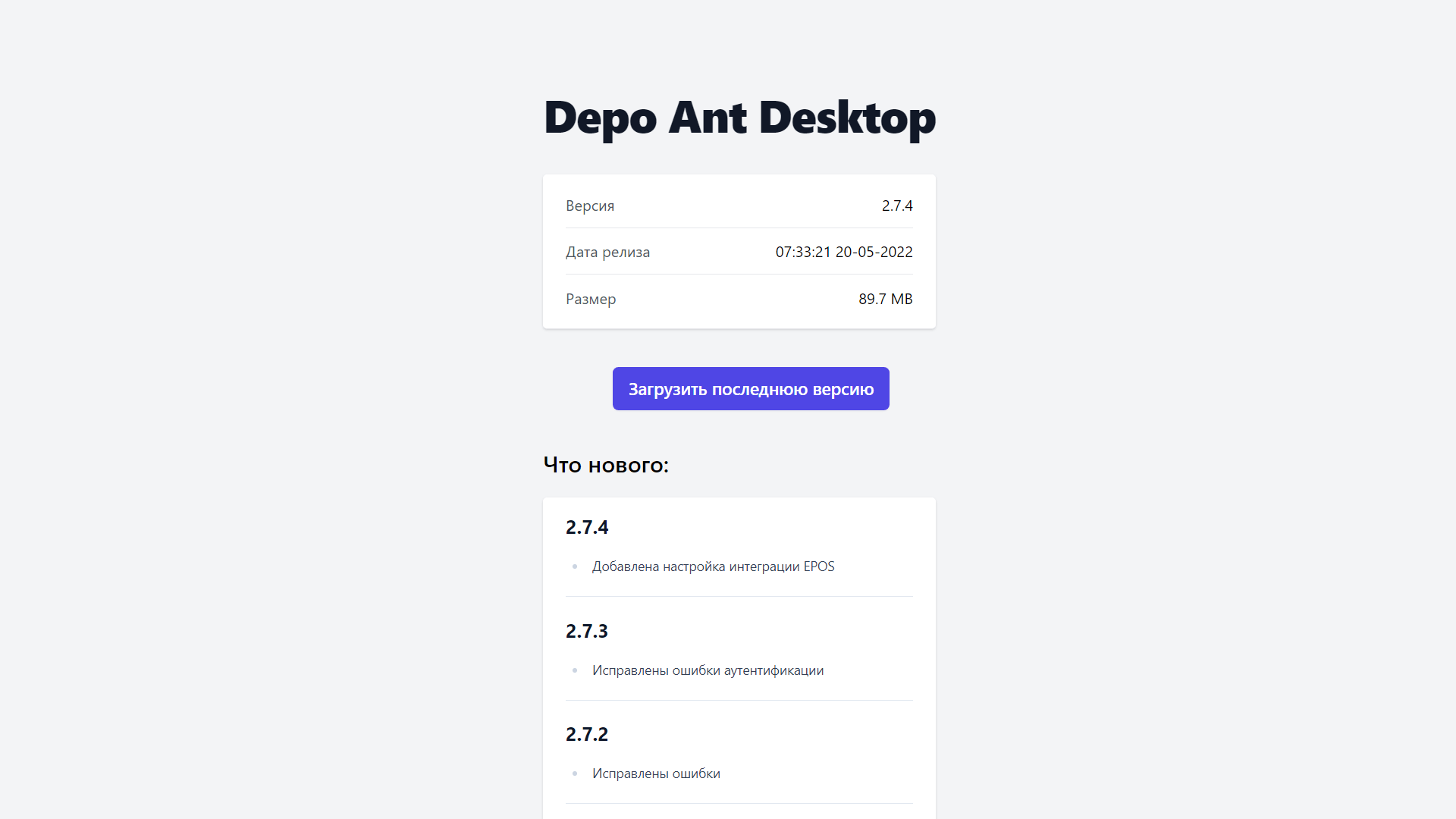Viewport: 1456px width, 819px height.
Task: Click the 2.7.2 changelog heading
Action: coord(587,734)
